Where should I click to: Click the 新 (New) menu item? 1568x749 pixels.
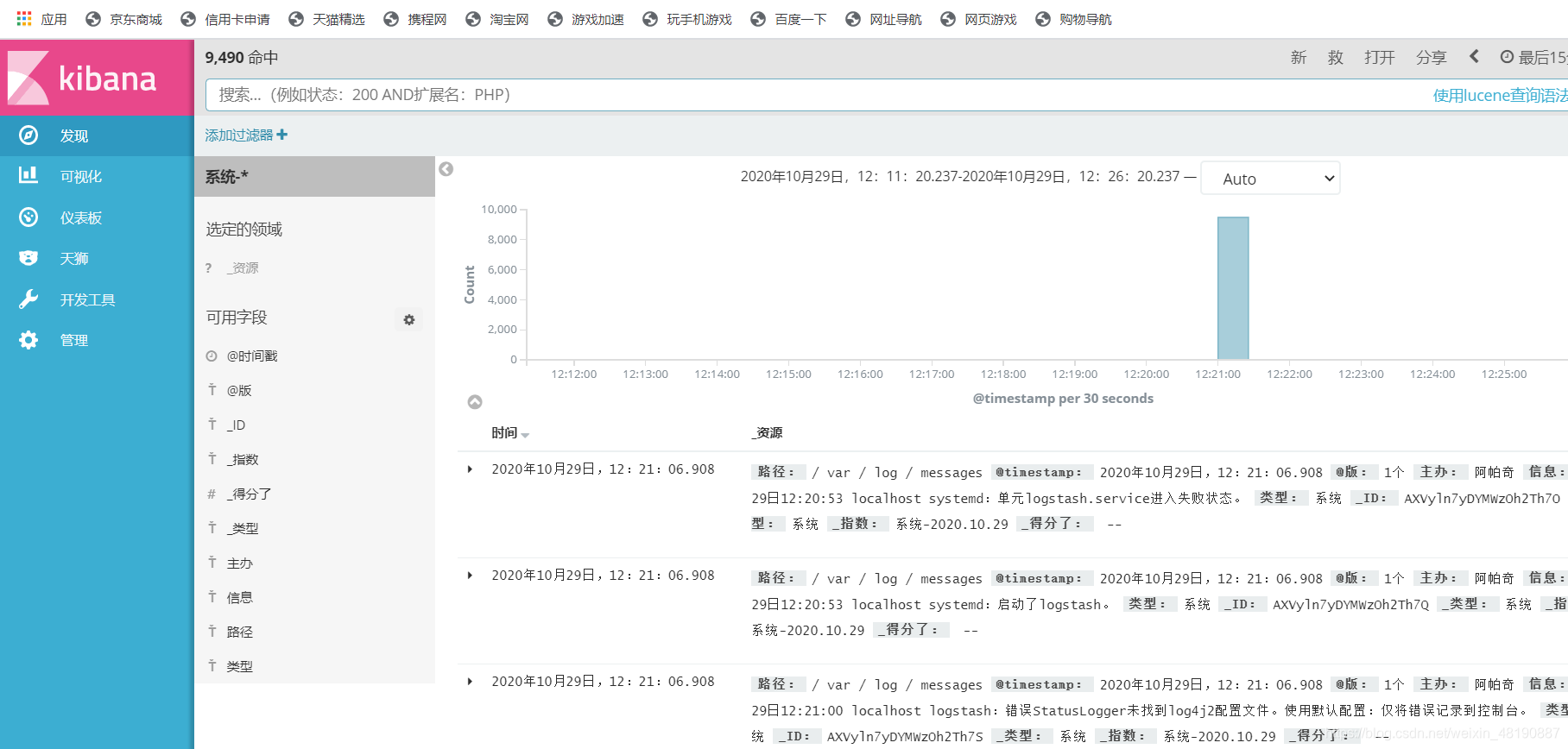point(1299,57)
